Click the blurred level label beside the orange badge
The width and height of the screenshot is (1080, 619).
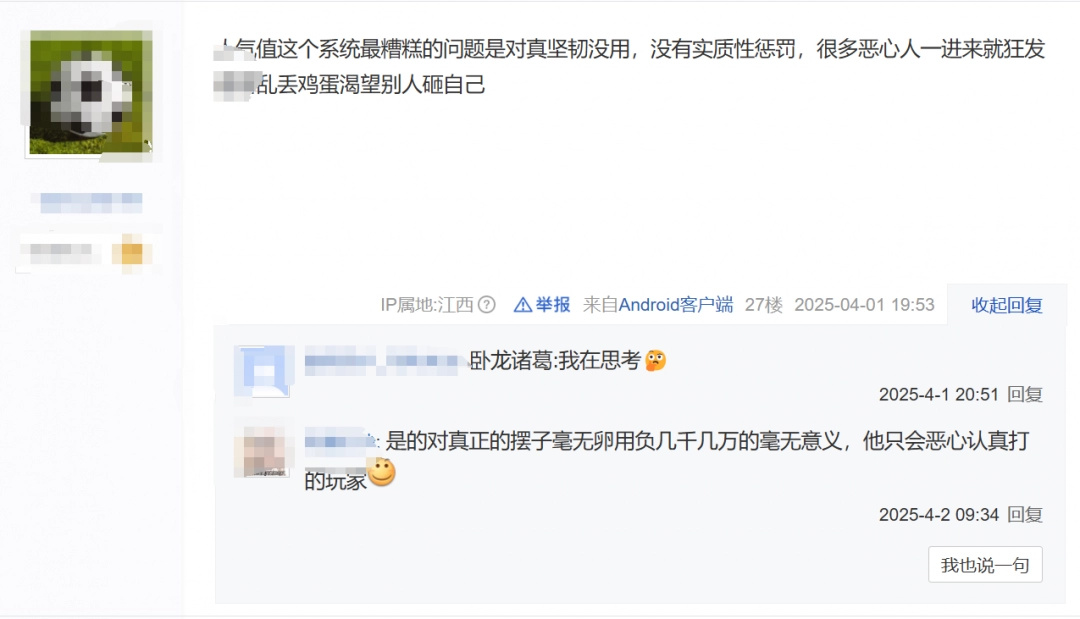[61, 253]
